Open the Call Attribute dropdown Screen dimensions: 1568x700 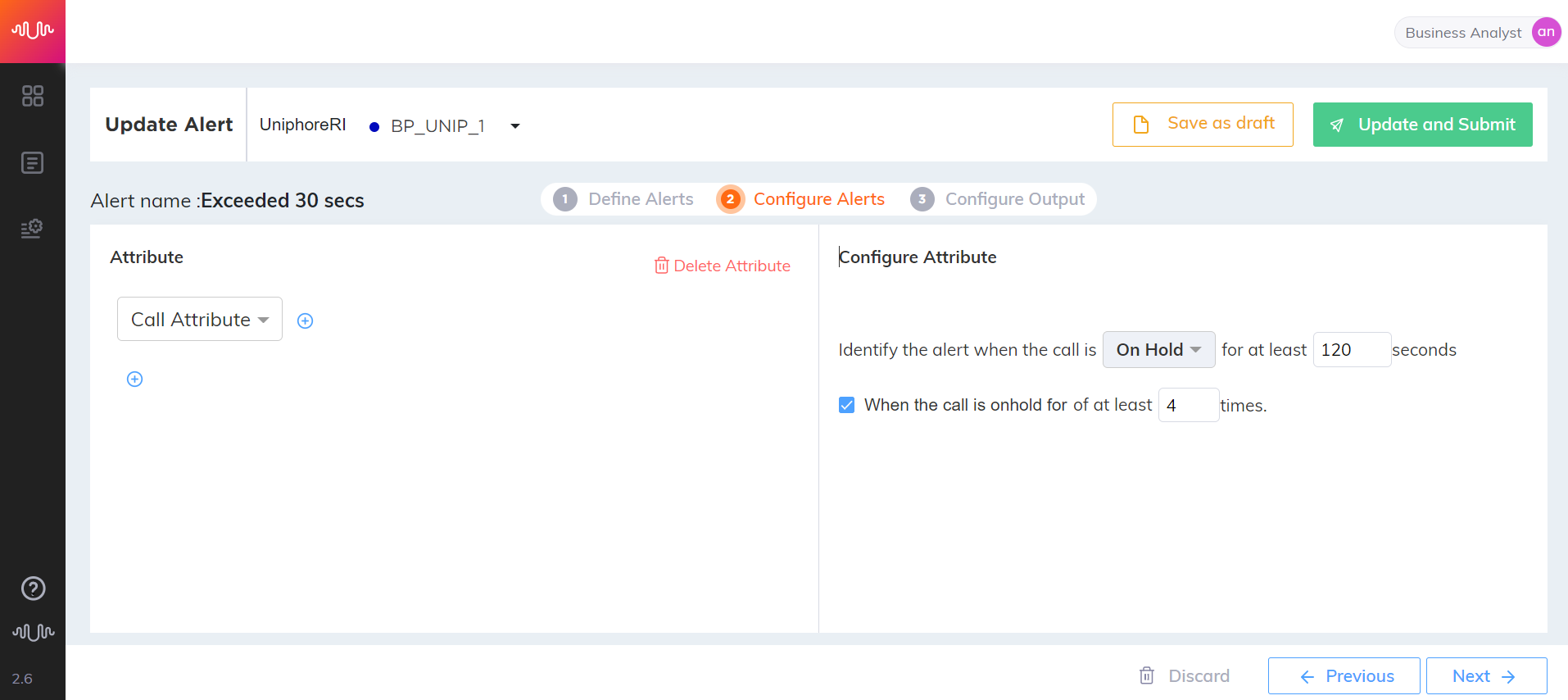click(x=200, y=319)
